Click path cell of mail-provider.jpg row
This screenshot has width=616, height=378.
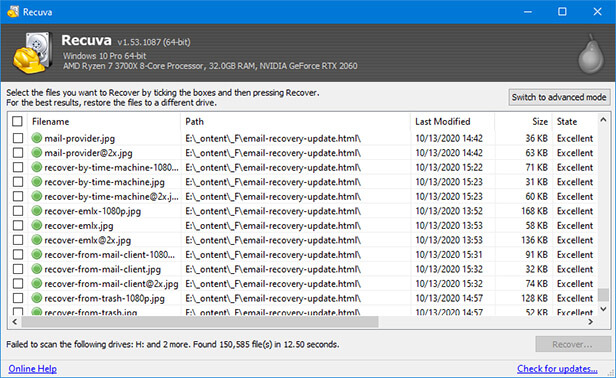[x=273, y=138]
